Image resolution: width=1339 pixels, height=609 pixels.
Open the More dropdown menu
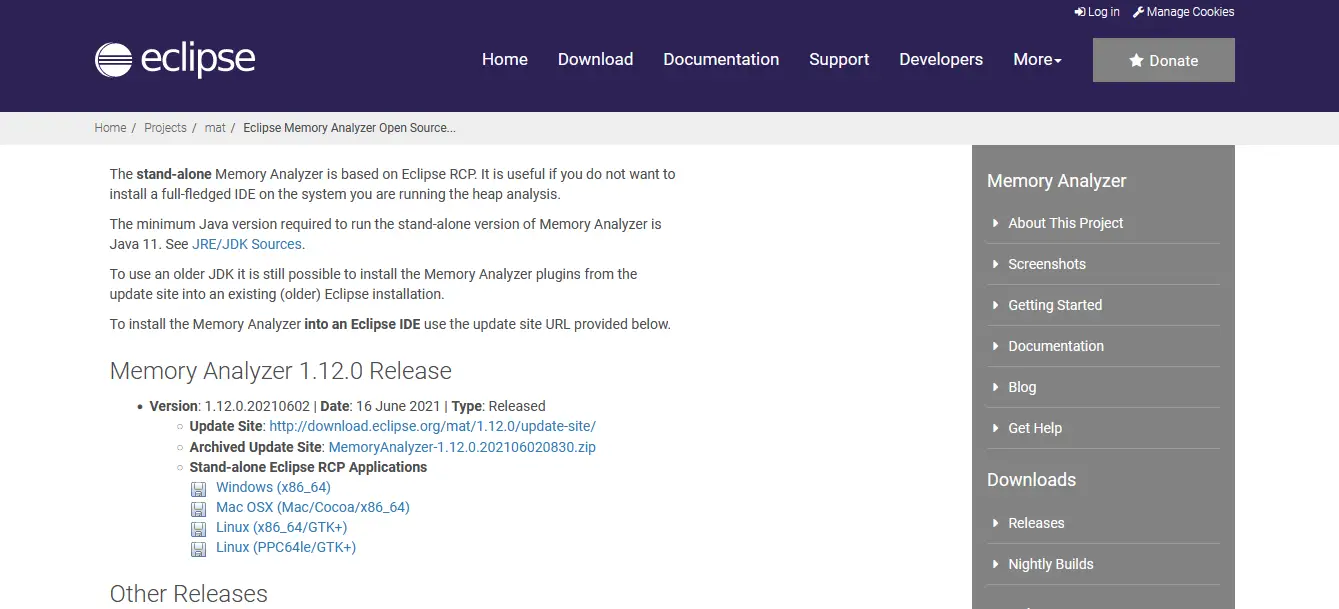tap(1037, 60)
